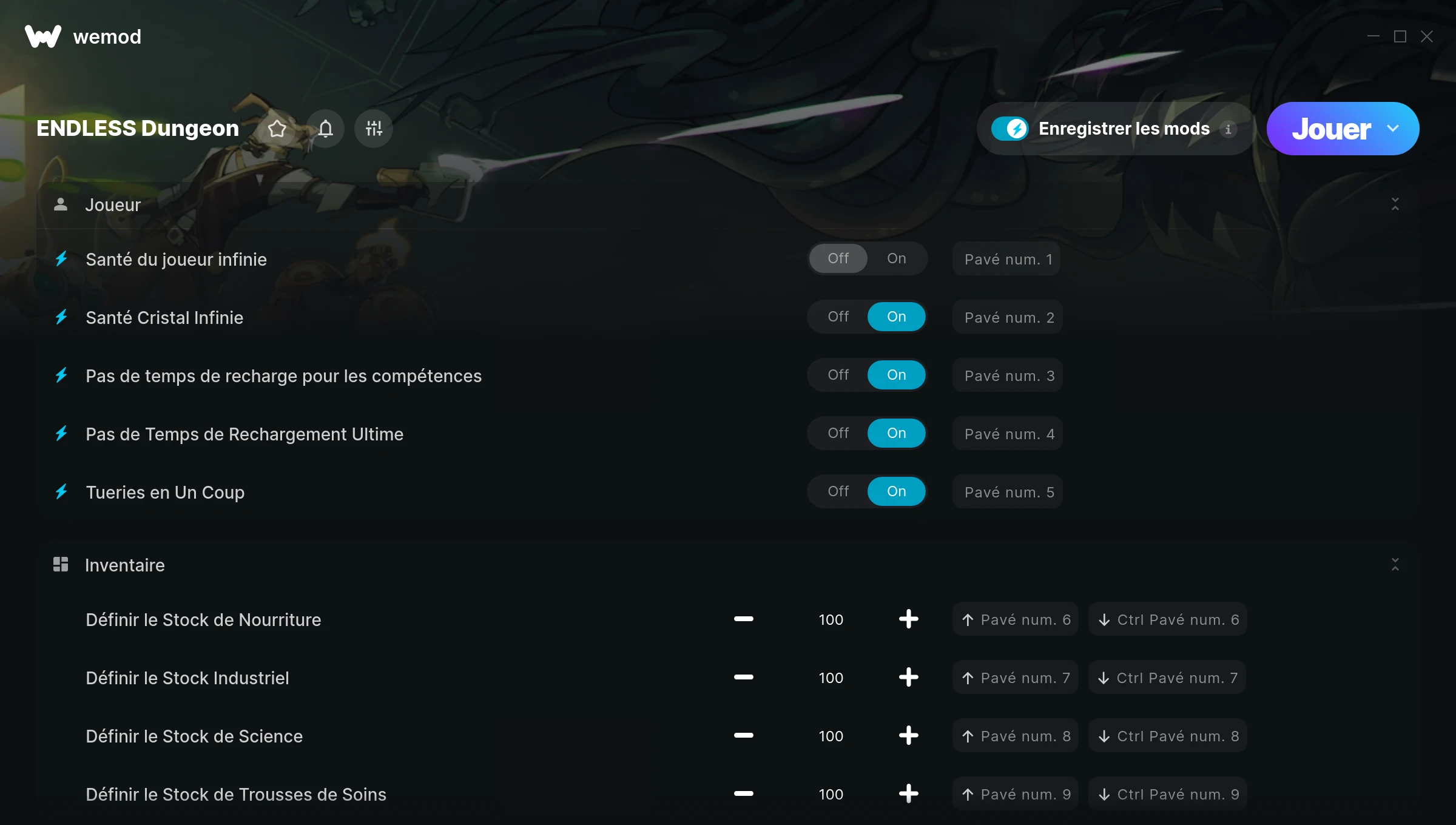
Task: Decrease Stock de Trousses de Soins value
Action: [x=744, y=793]
